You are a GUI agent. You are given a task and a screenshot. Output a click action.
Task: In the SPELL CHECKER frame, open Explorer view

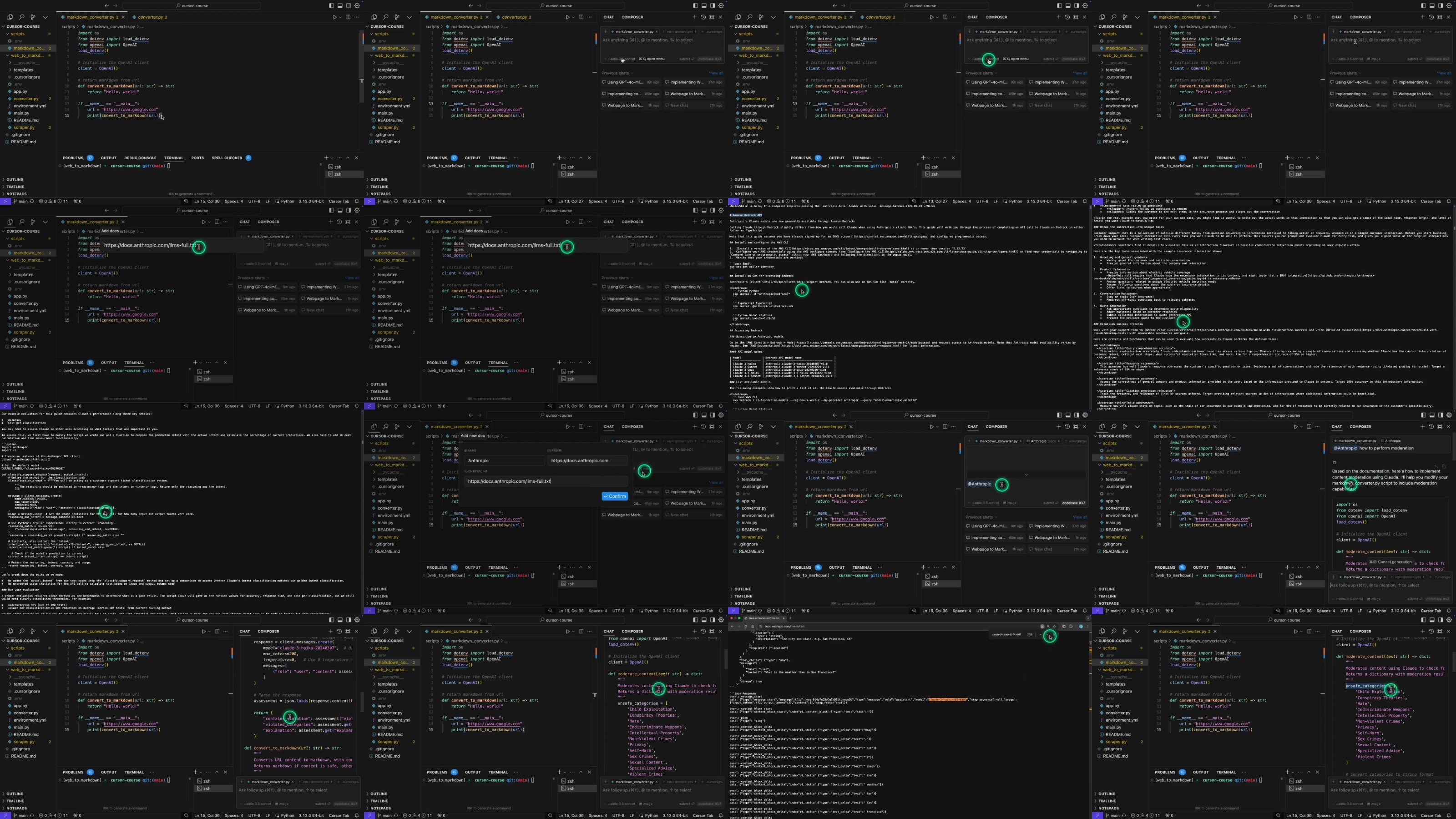[x=10, y=17]
